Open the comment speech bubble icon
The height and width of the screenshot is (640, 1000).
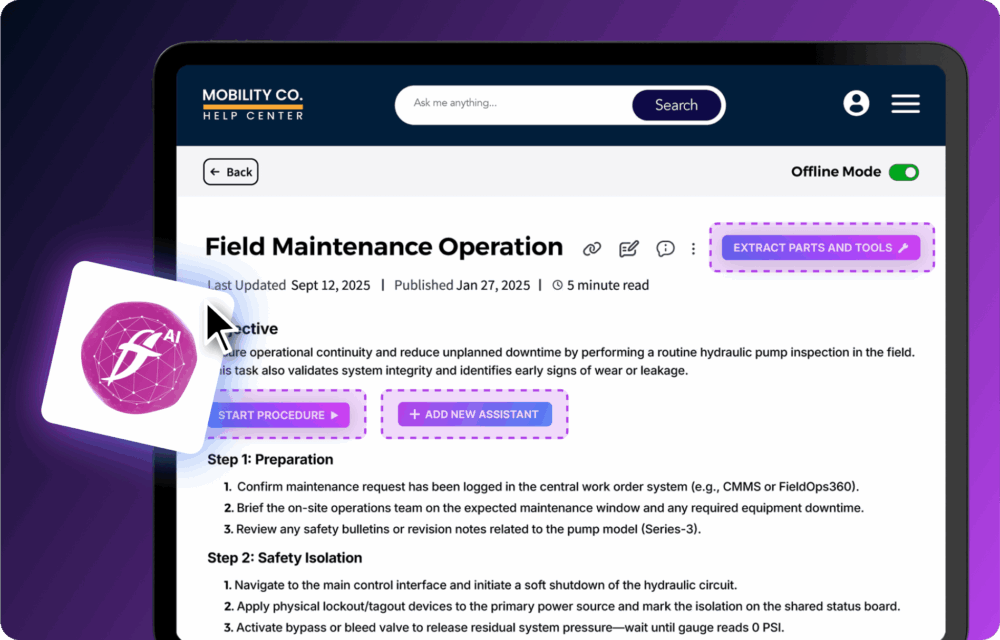point(665,249)
